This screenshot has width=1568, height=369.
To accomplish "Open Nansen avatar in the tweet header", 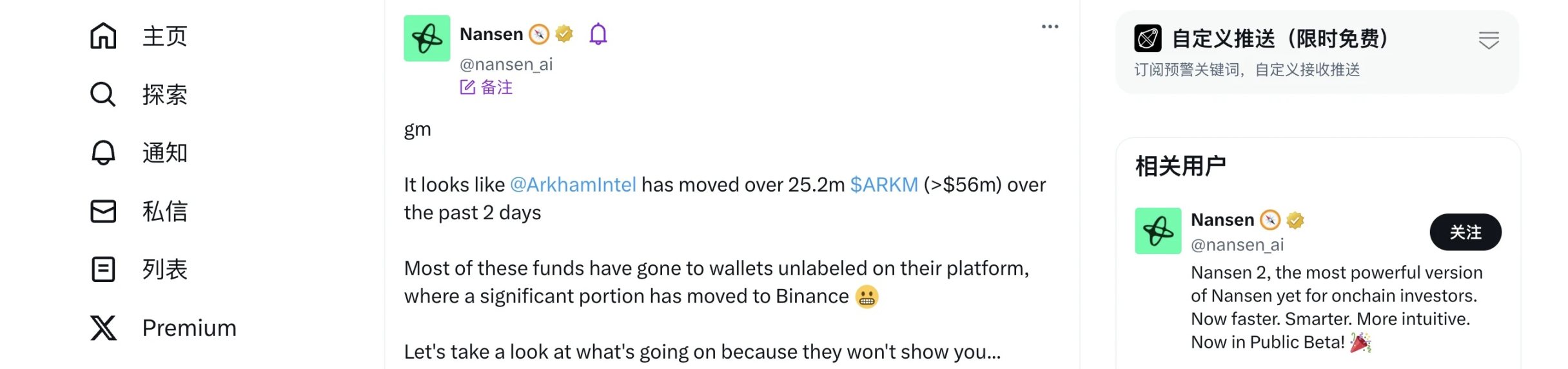I will 427,38.
